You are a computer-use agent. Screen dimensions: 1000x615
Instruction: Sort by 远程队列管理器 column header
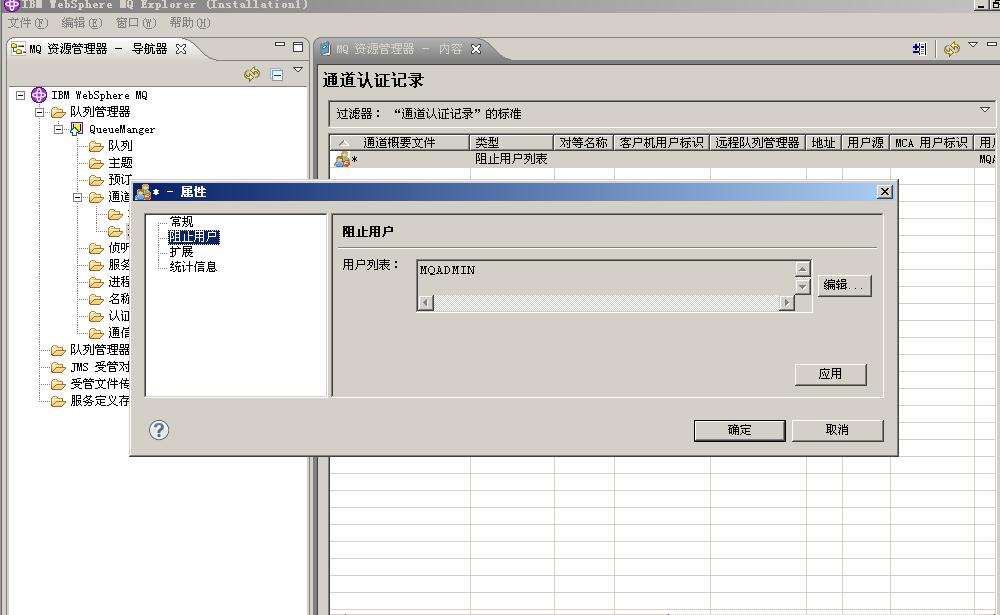758,143
